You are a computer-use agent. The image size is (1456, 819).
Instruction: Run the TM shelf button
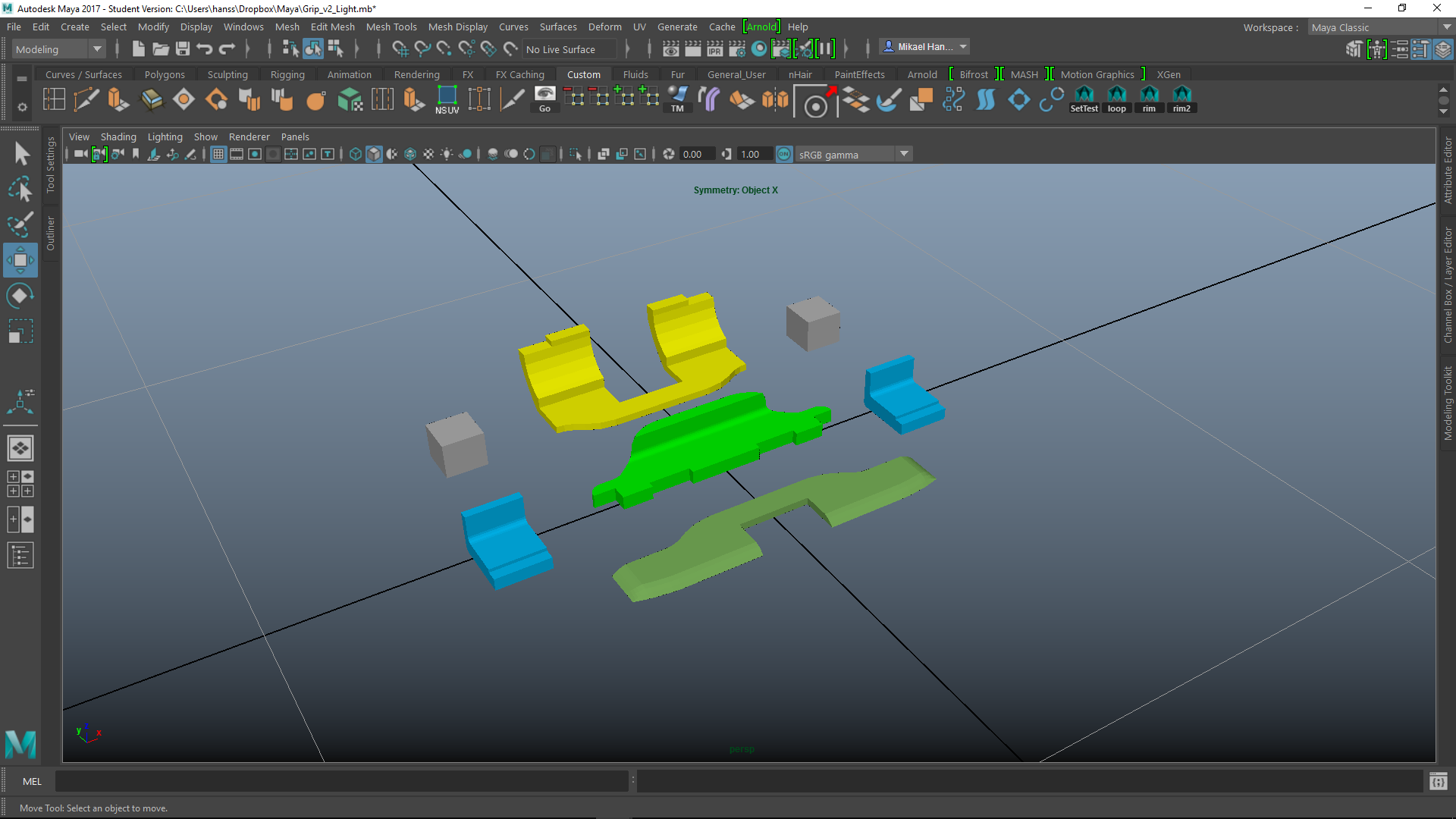tap(677, 99)
